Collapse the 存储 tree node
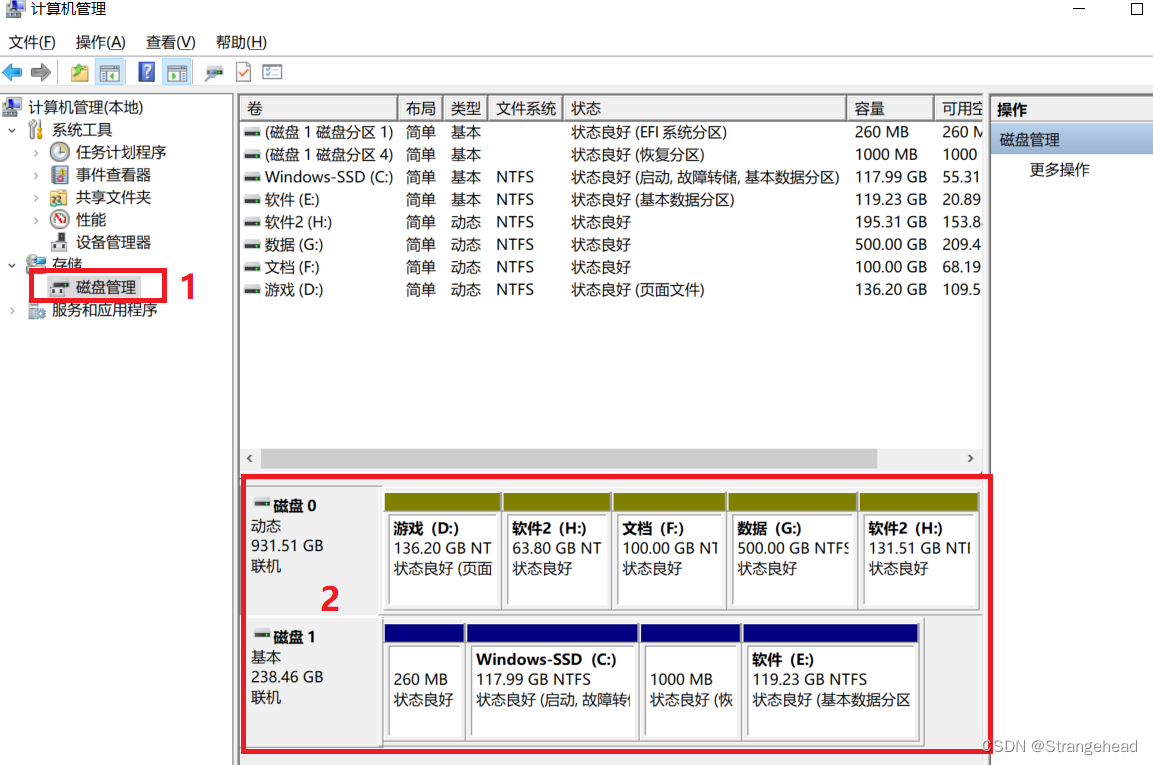 (12, 265)
